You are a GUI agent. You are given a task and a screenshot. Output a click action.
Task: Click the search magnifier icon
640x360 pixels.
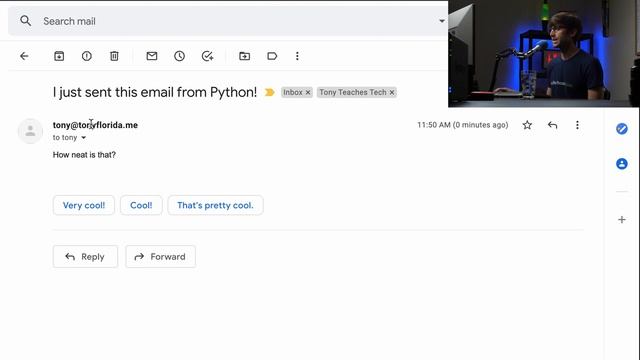click(x=26, y=21)
